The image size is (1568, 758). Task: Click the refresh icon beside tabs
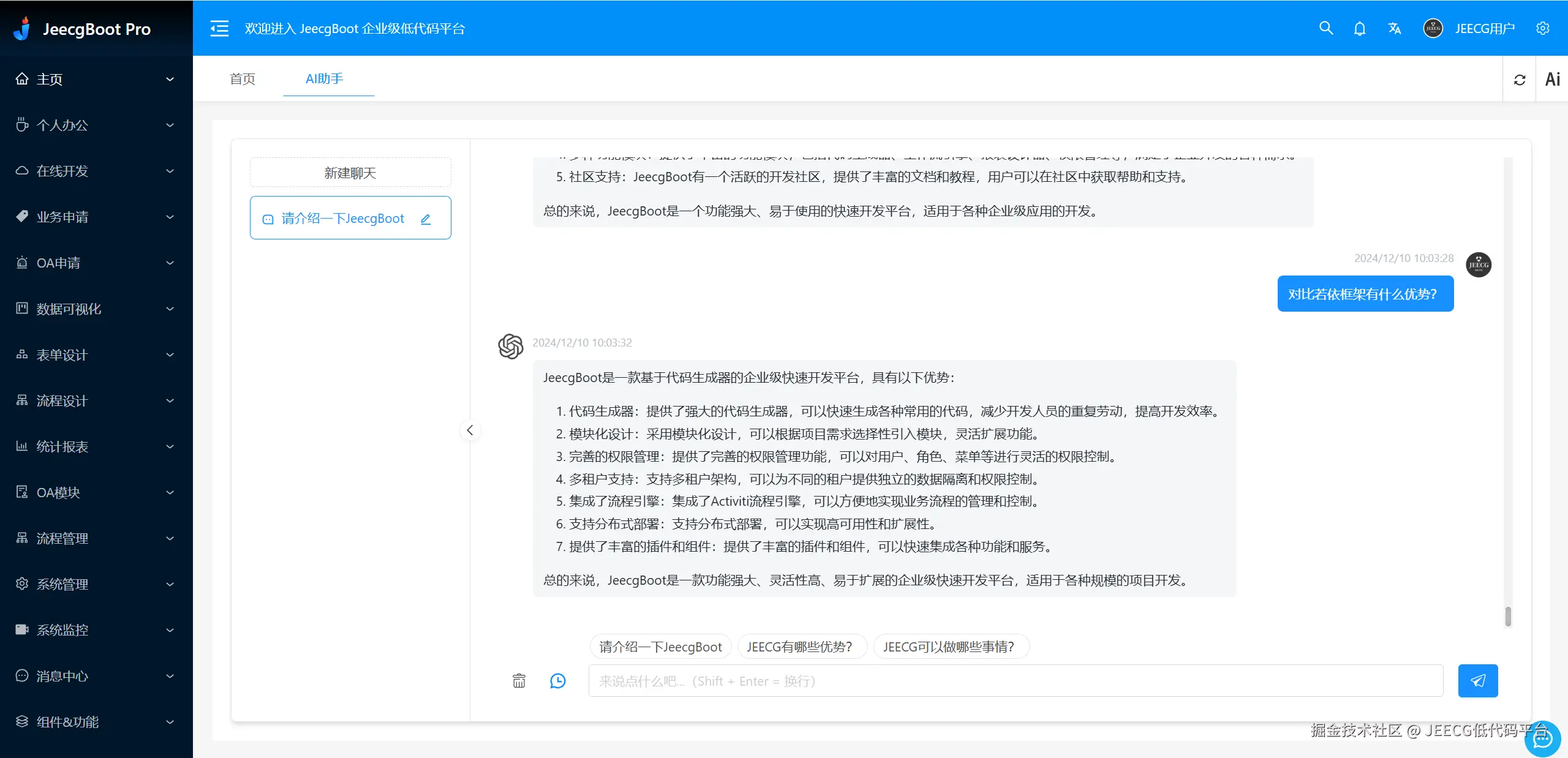pos(1520,80)
